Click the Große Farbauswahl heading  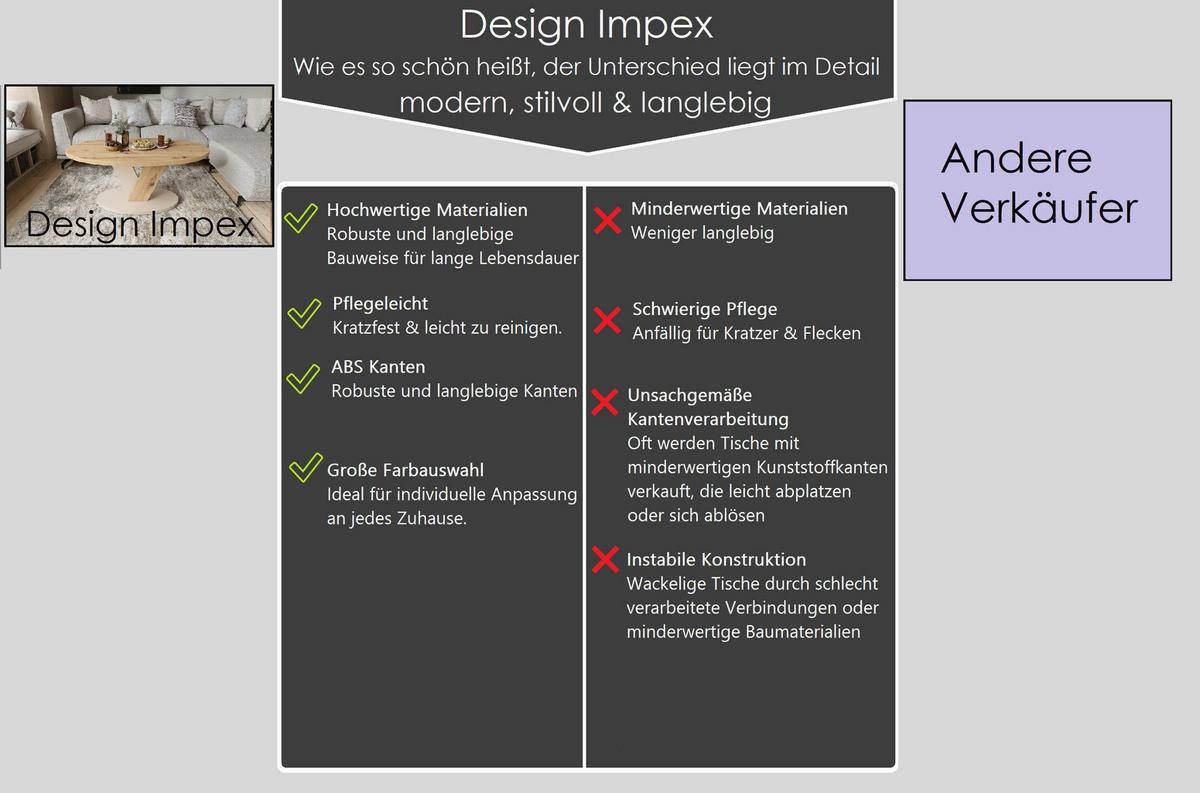[405, 470]
